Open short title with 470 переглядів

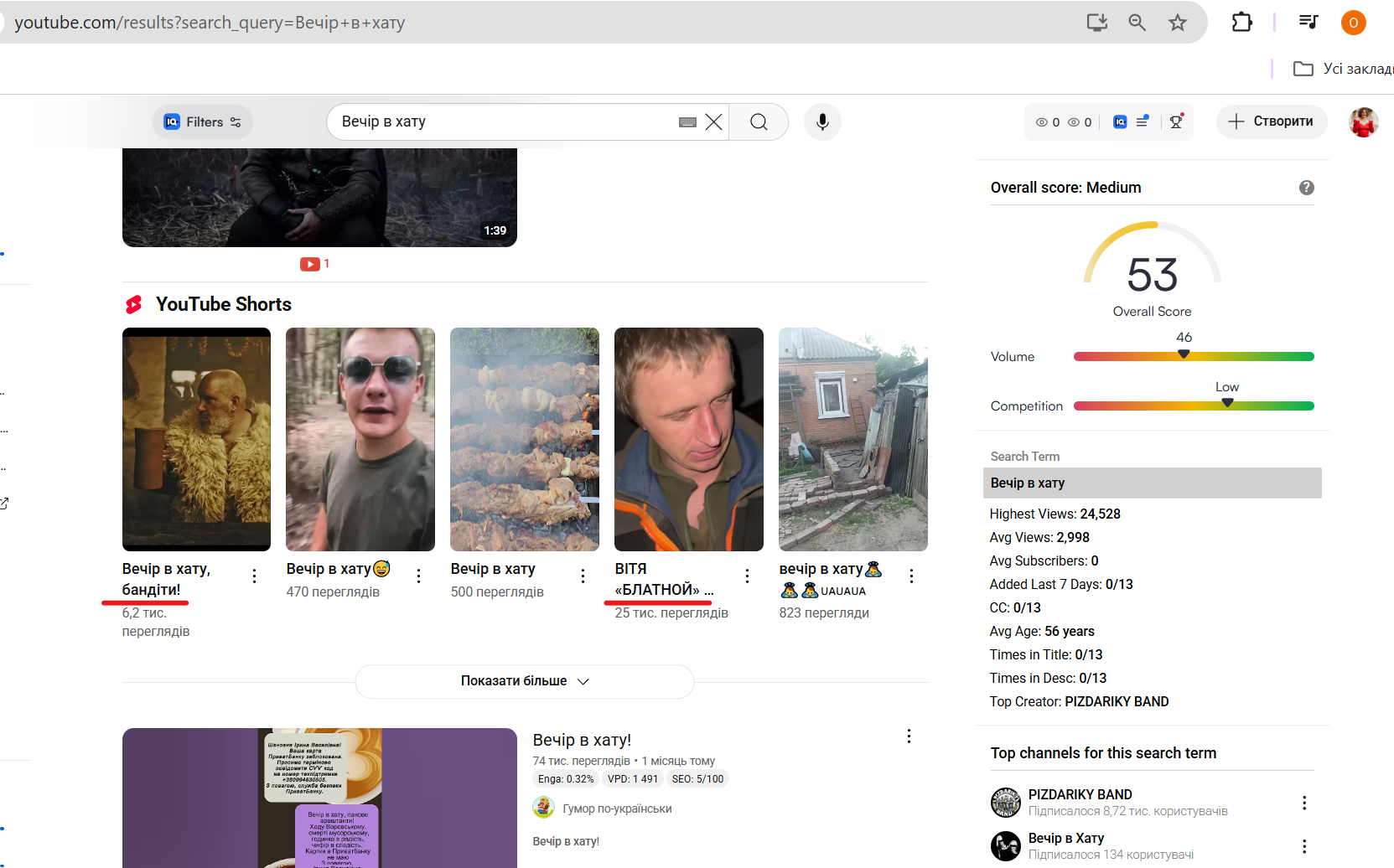point(339,569)
